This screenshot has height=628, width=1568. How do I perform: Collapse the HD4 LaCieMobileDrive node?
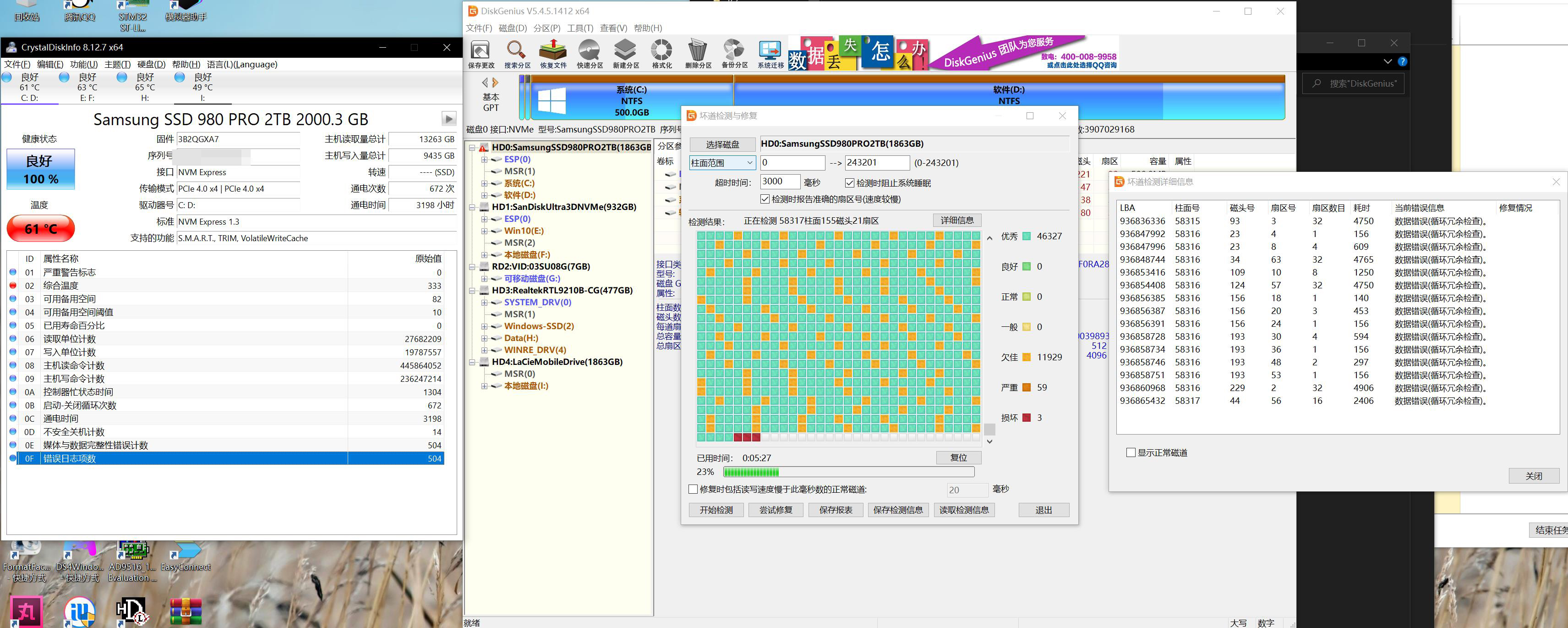[472, 362]
